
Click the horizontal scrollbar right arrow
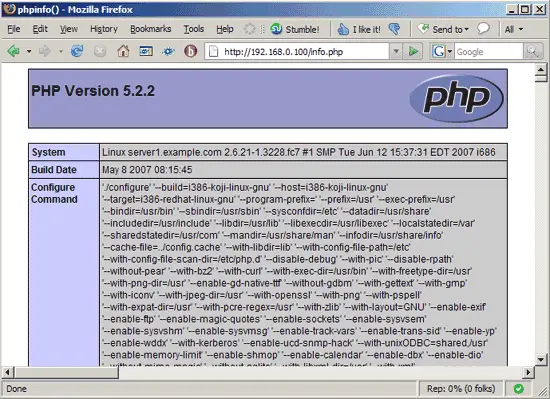pyautogui.click(x=528, y=372)
